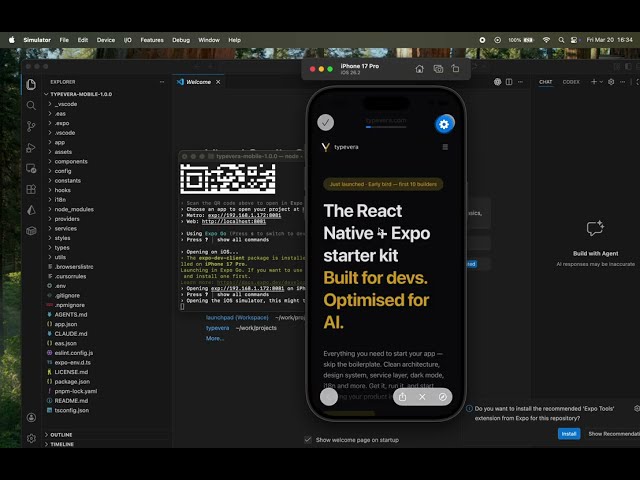Open .env file in explorer
Viewport: 640px width, 480px height.
60,286
